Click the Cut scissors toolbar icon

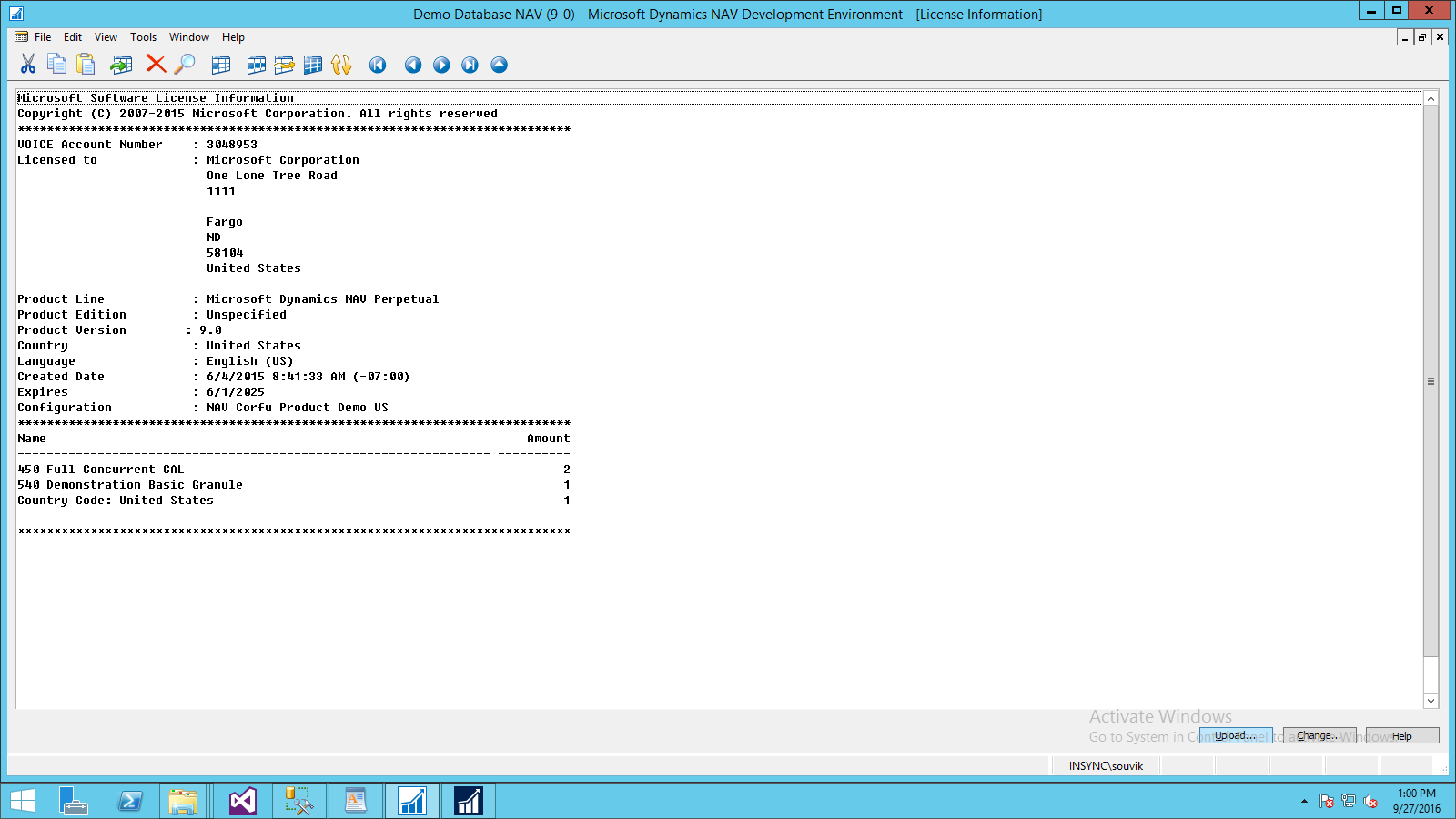(x=28, y=64)
